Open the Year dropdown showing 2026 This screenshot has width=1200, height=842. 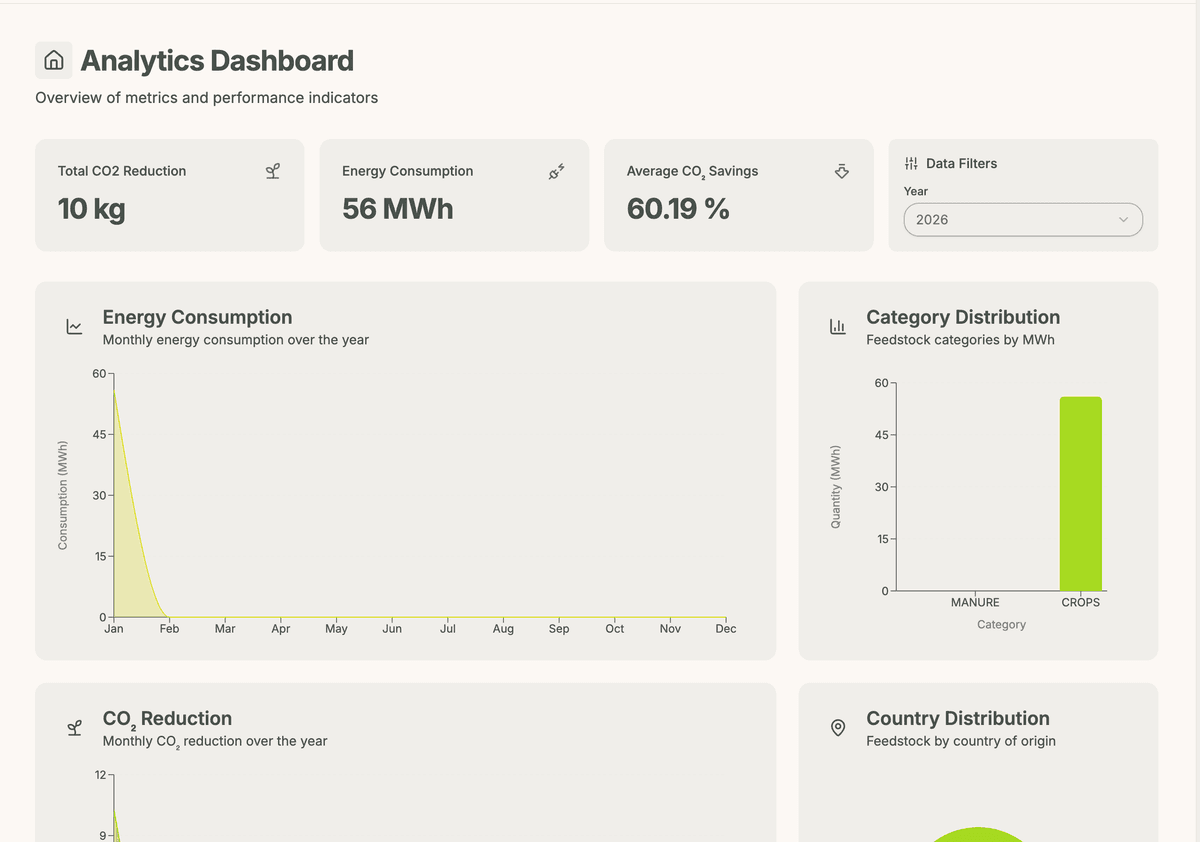[1023, 219]
